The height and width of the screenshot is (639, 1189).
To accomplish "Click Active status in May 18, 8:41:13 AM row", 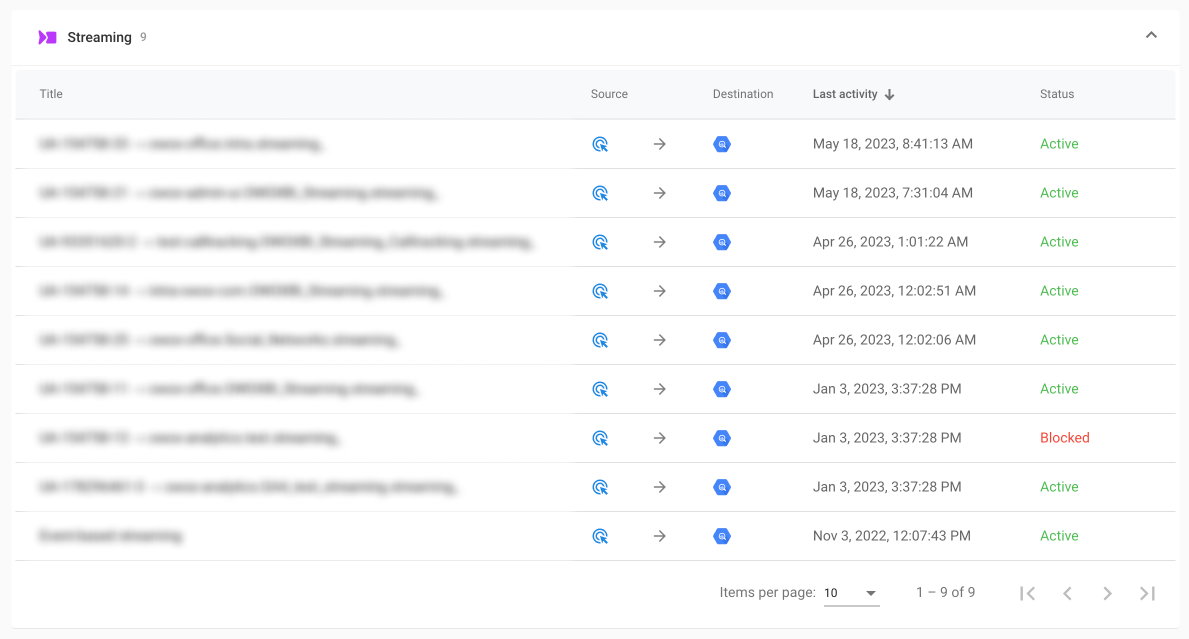I will pos(1059,143).
